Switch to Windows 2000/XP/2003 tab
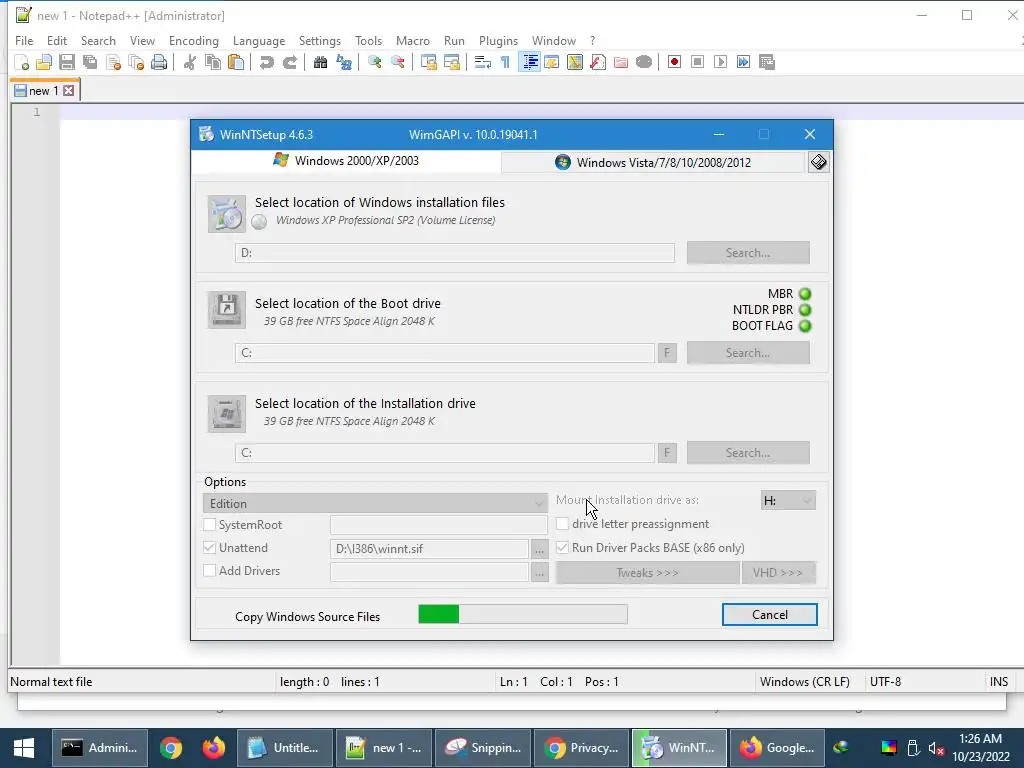Screen dimensions: 1024x768 [x=347, y=161]
